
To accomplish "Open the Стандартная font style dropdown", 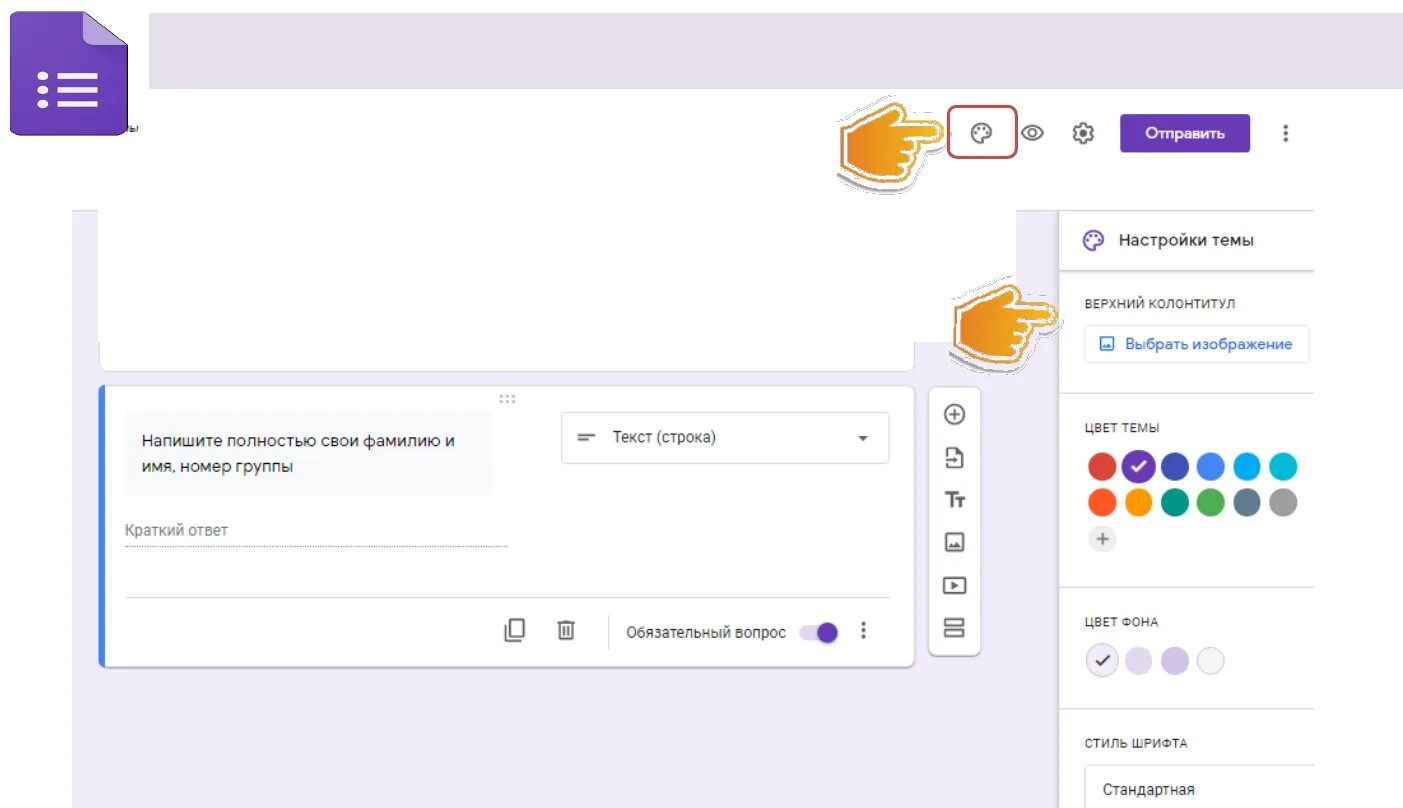I will tap(1199, 789).
